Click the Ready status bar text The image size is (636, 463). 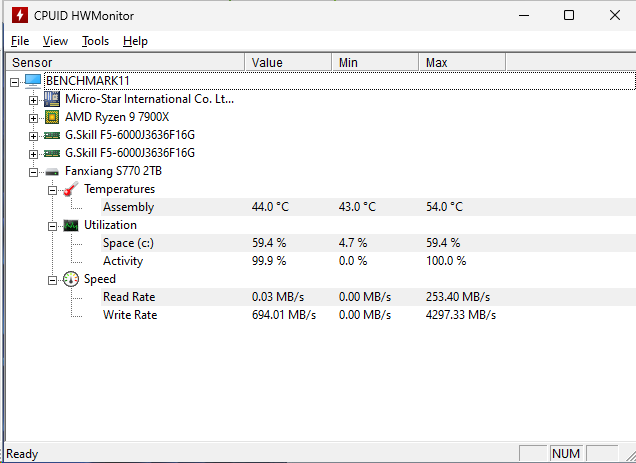(x=22, y=454)
